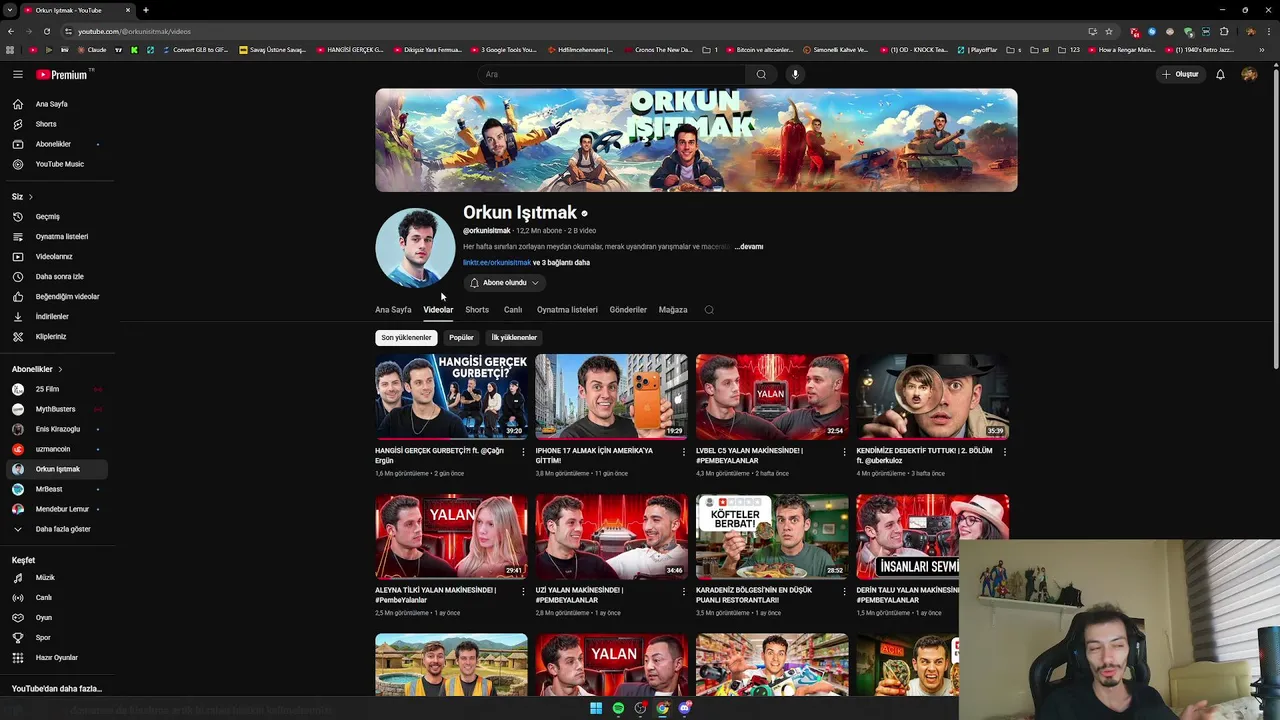1280x720 pixels.
Task: Open a new Chrome tab
Action: (146, 10)
